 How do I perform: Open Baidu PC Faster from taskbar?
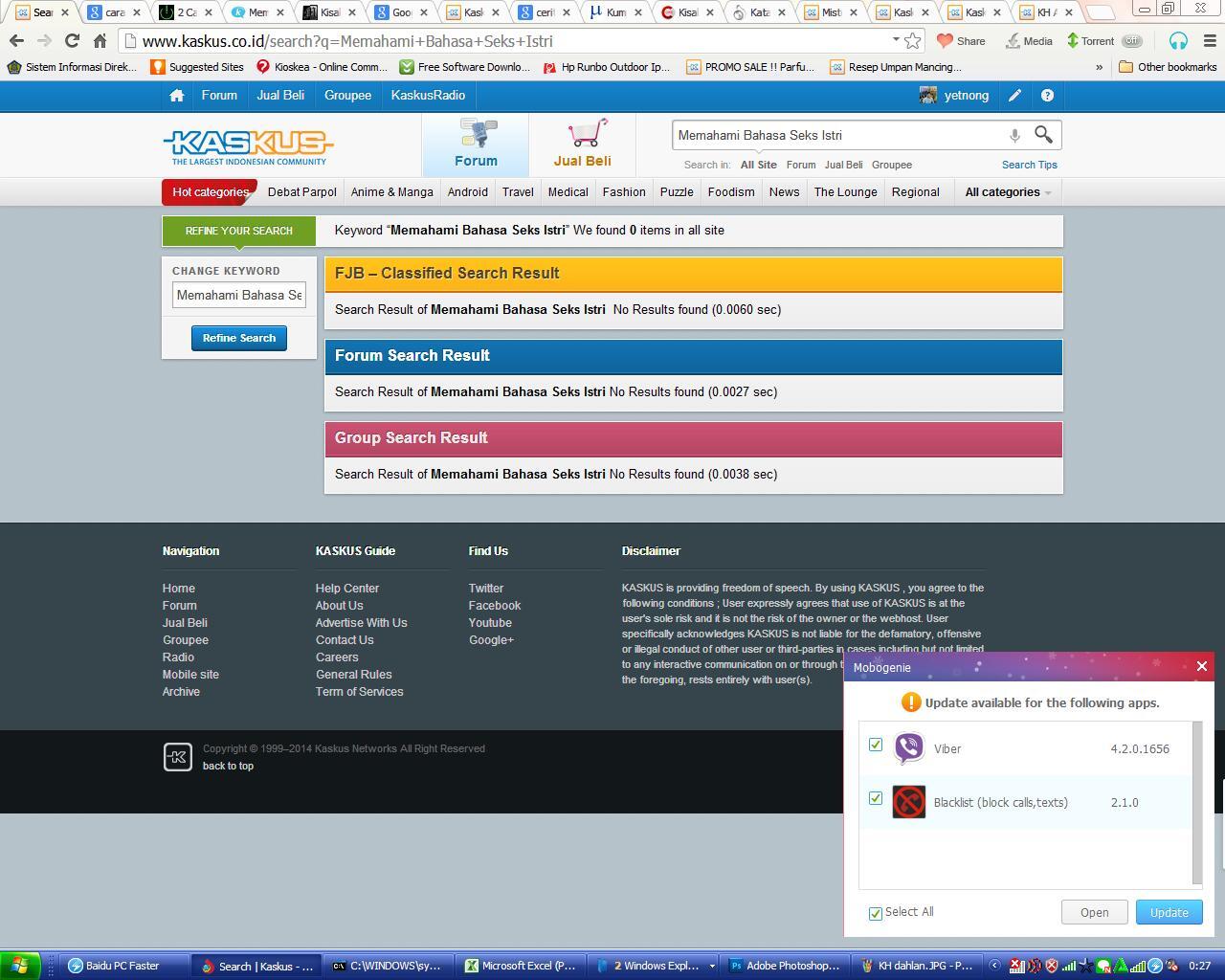[122, 966]
